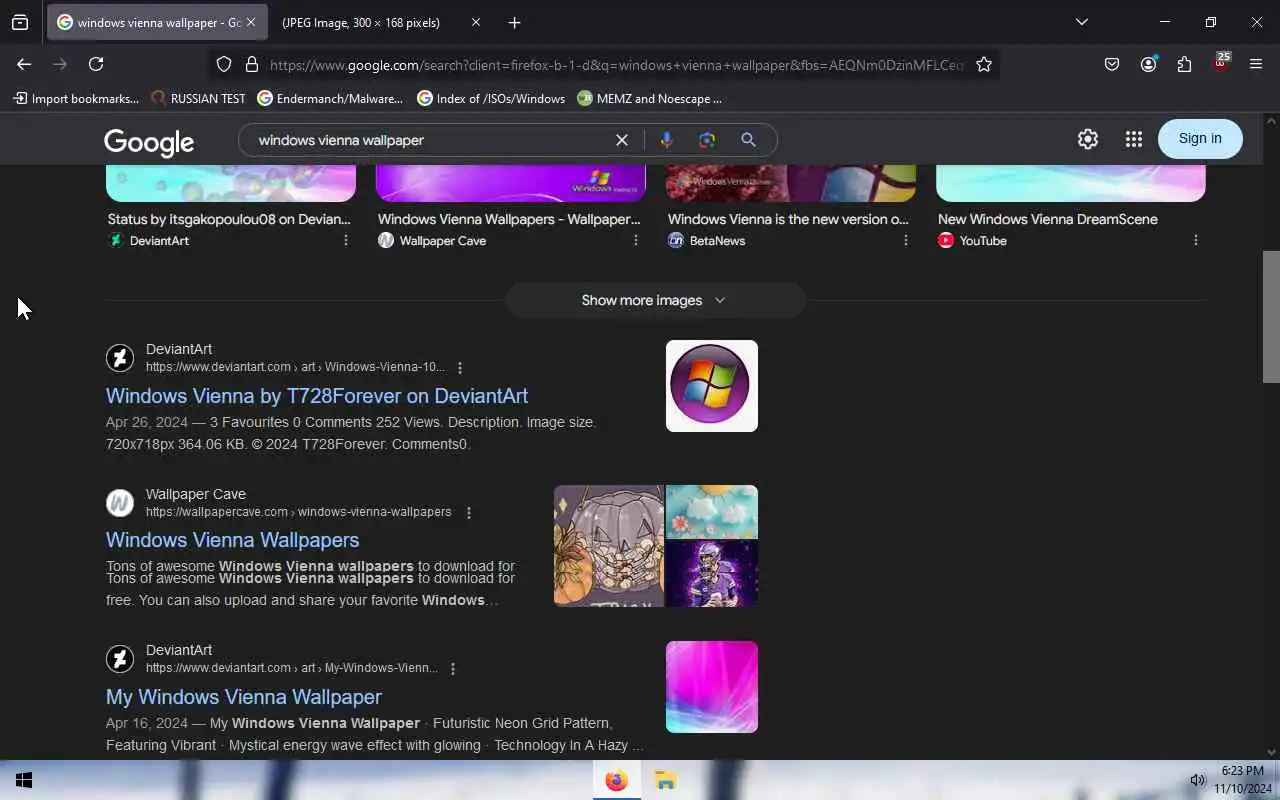This screenshot has height=800, width=1280.
Task: Open the Pocket save icon
Action: 1112,64
